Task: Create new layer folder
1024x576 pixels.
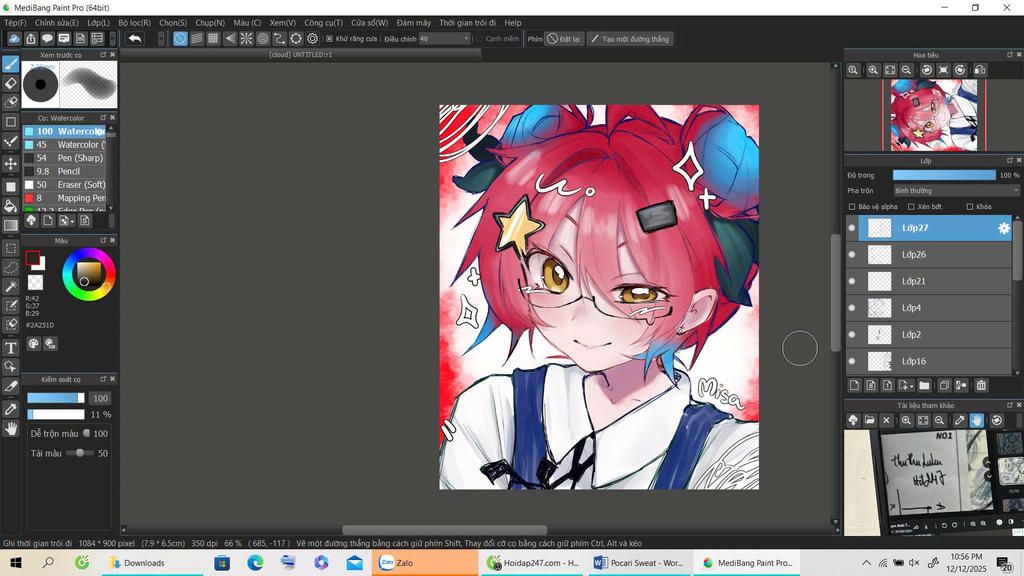Action: click(924, 385)
